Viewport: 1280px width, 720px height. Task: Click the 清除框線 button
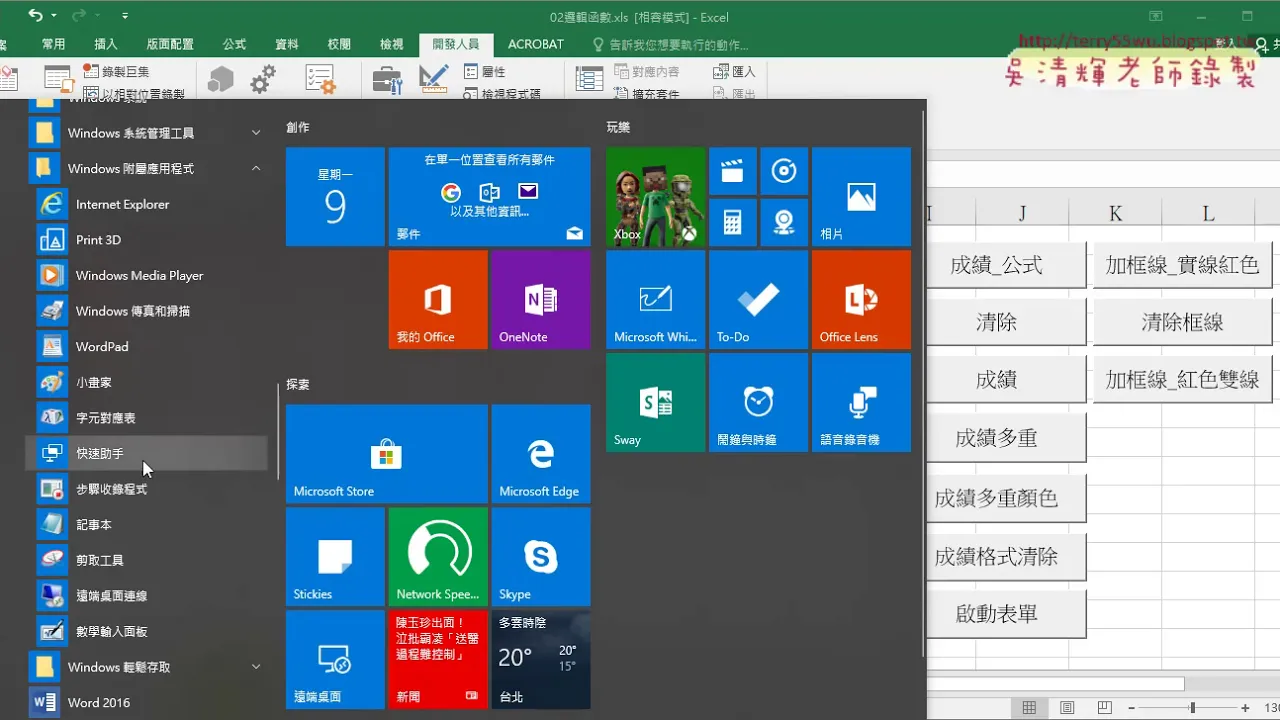coord(1183,322)
